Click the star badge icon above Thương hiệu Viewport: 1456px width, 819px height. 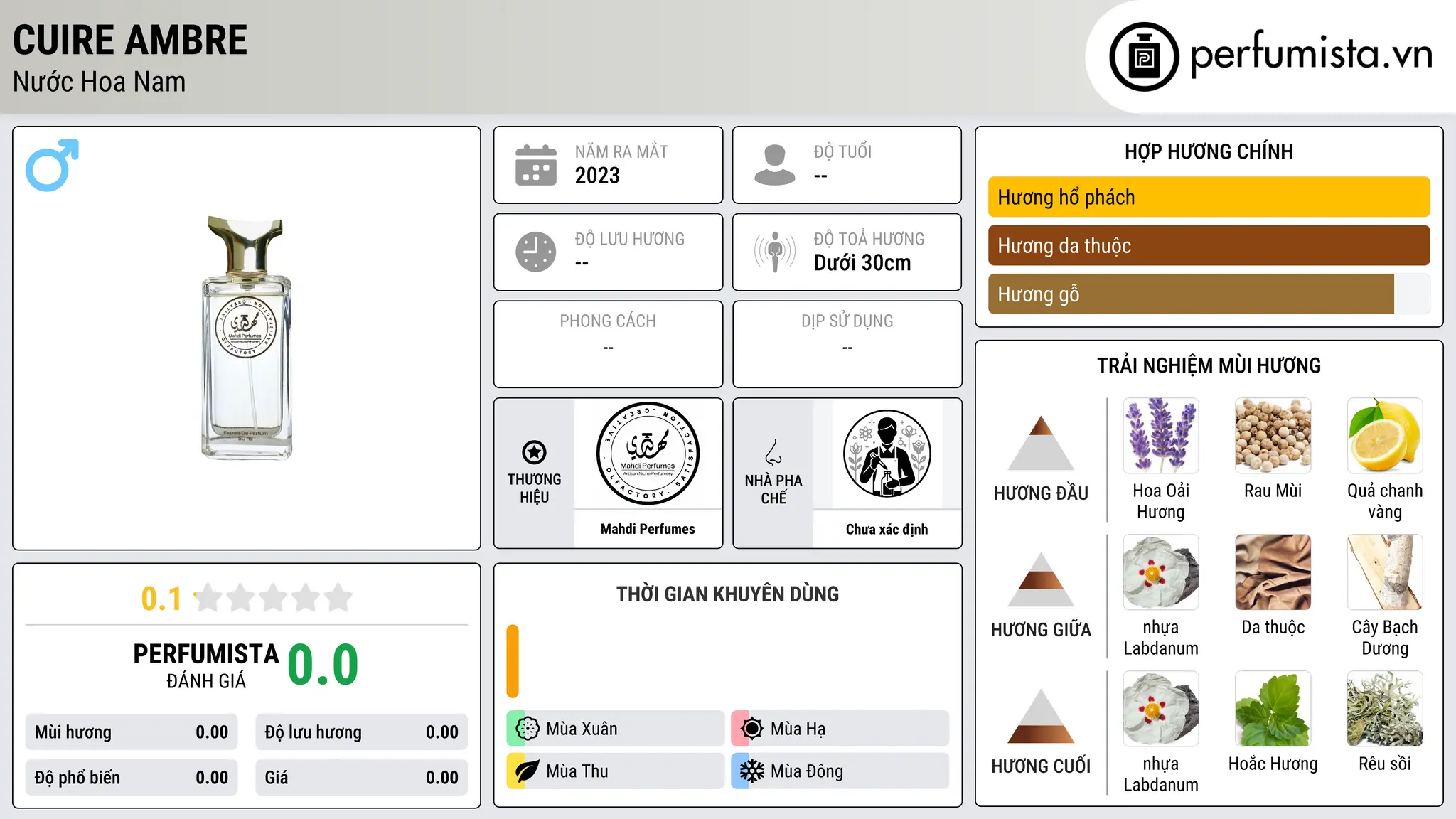(534, 451)
